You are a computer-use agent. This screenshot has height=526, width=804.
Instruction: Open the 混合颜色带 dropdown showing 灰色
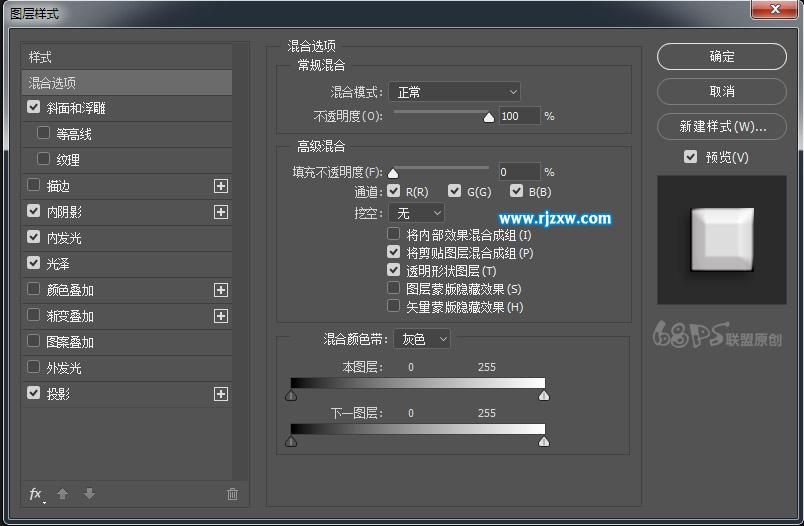click(x=422, y=339)
